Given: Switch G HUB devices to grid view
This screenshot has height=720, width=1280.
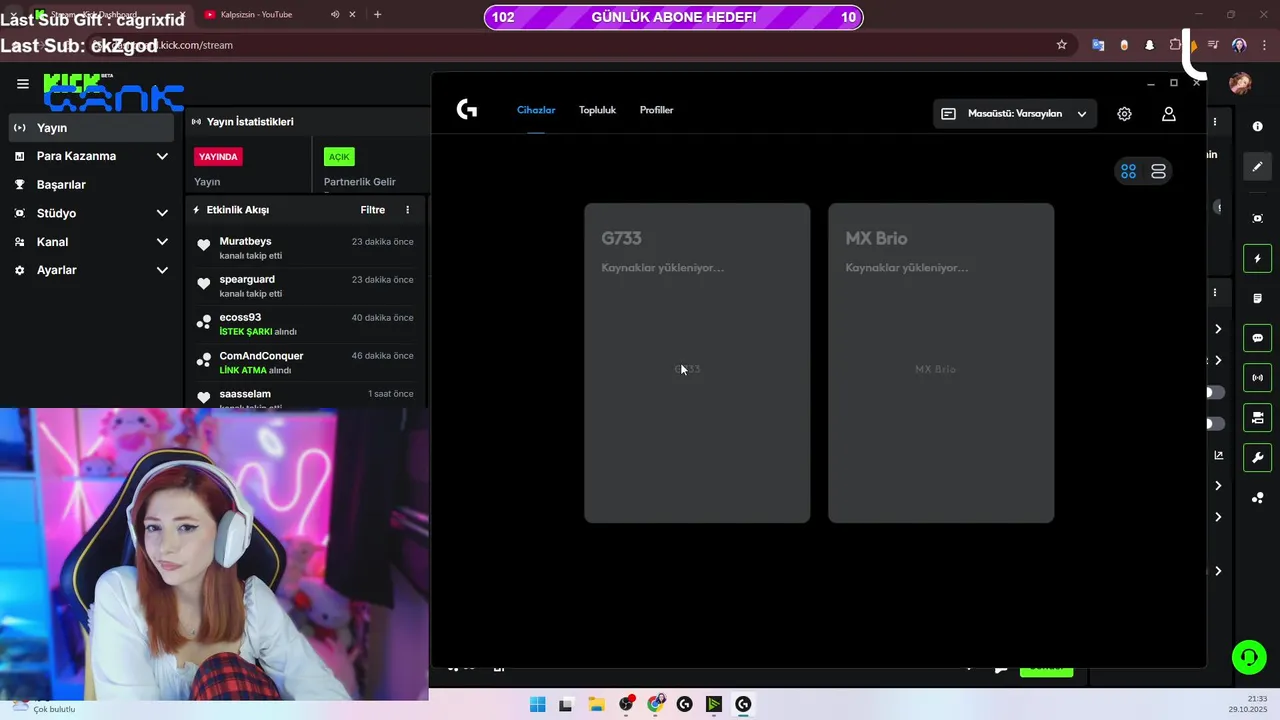Looking at the screenshot, I should tap(1128, 172).
